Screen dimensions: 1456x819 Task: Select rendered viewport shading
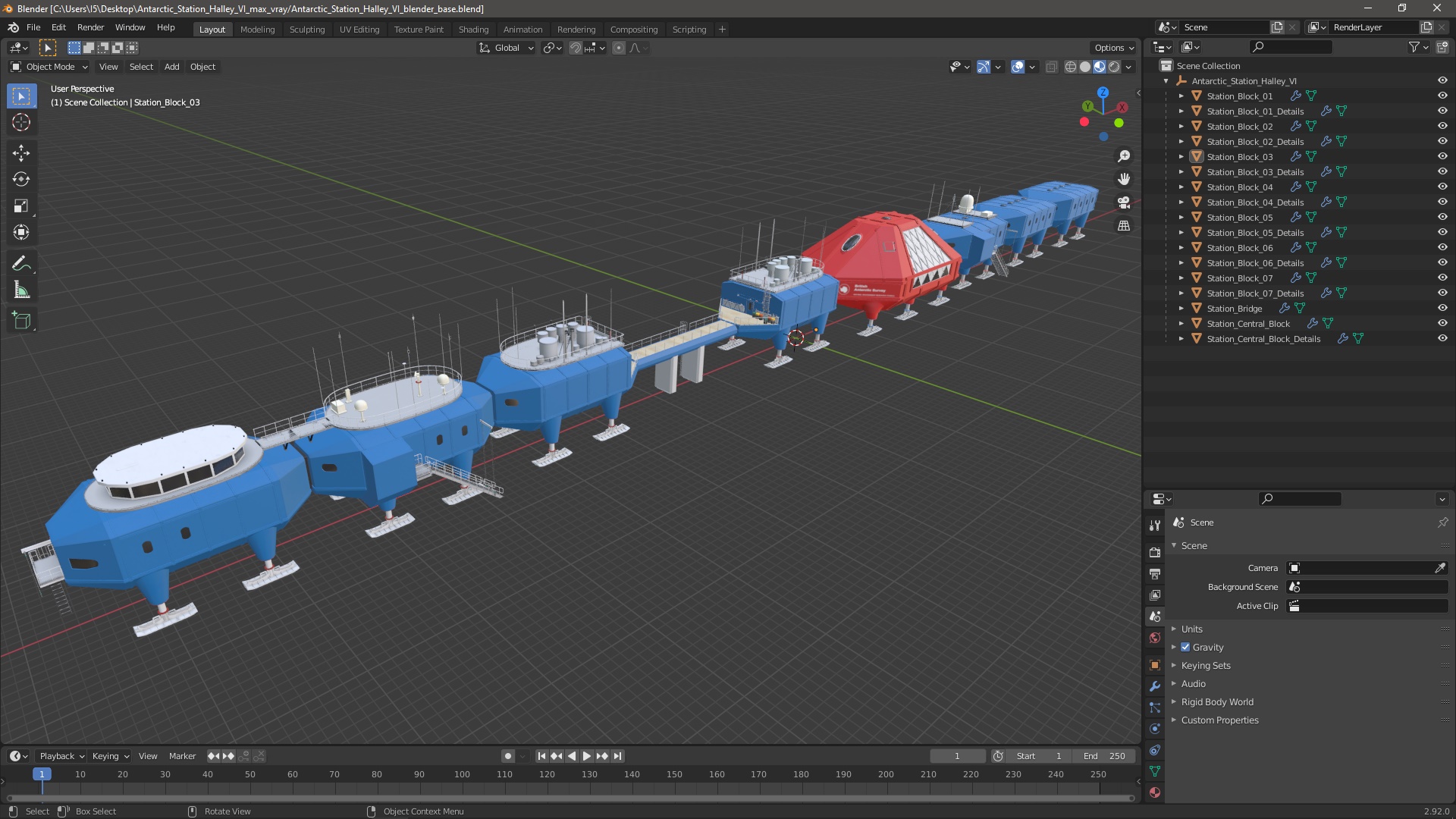pos(1114,67)
